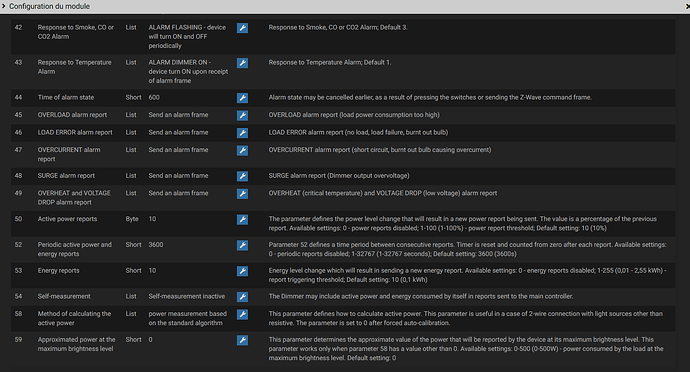Edit SURGE alarm report using wrench icon

242,177
